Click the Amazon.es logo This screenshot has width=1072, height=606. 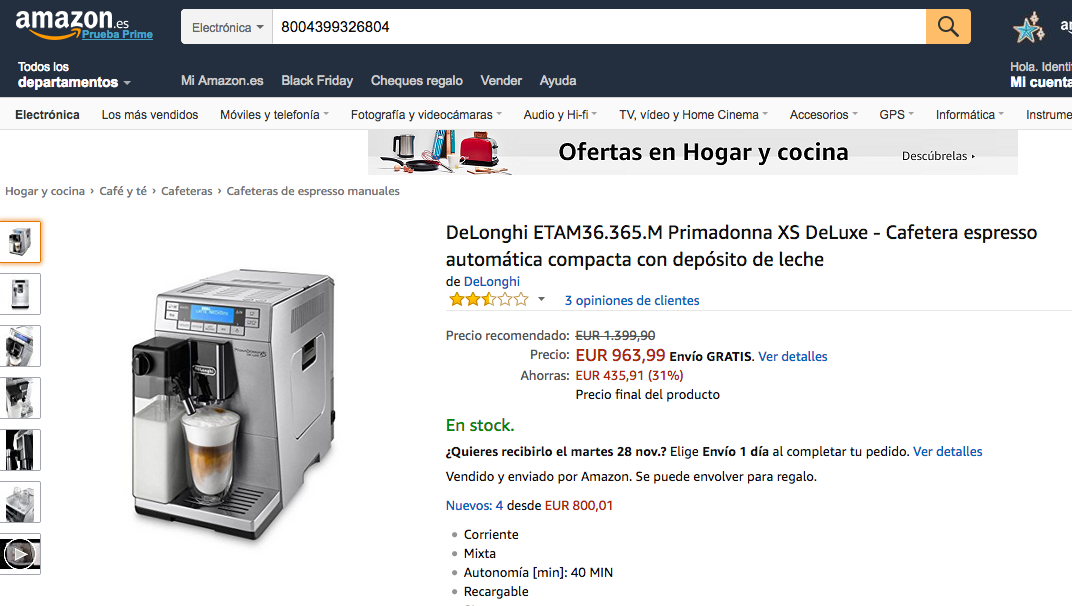(x=72, y=21)
